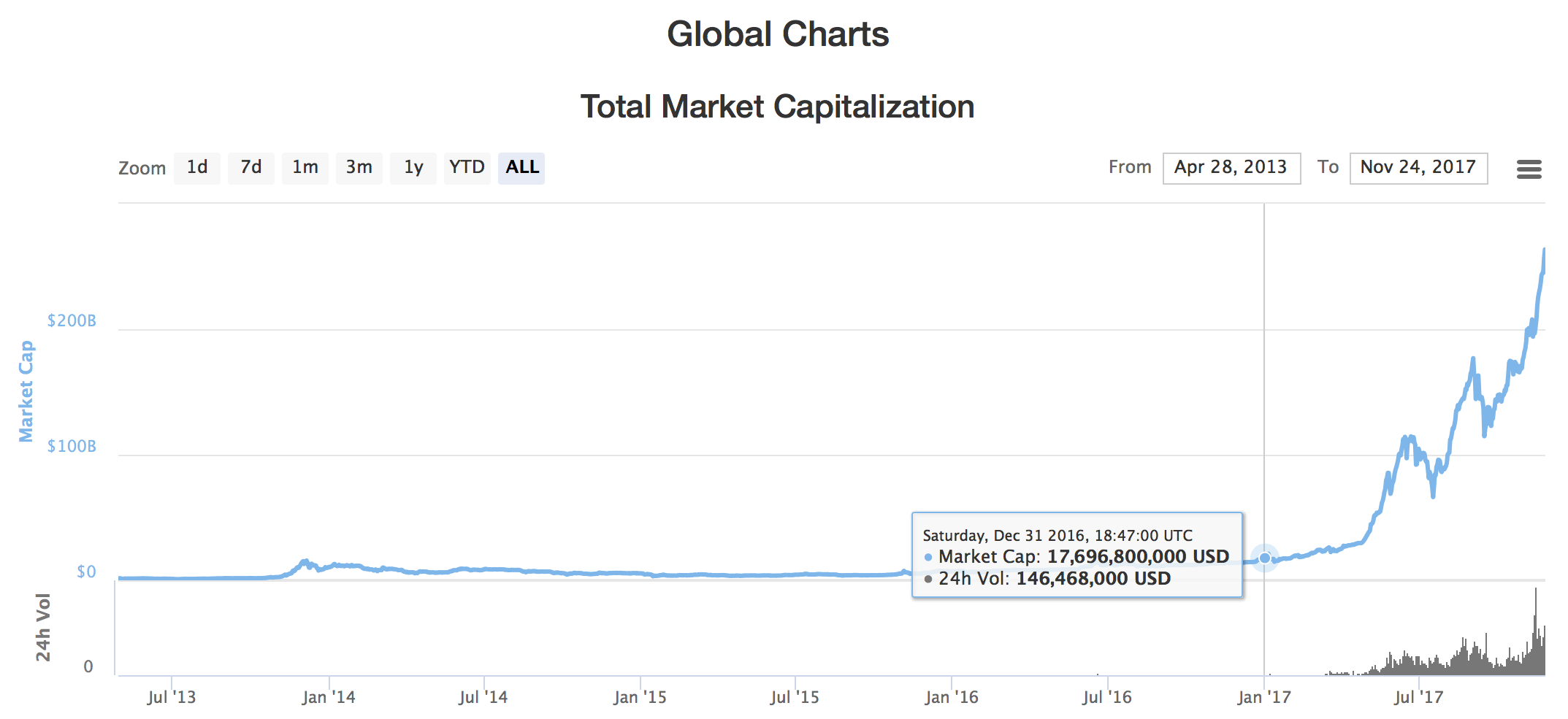Click the Jul '17 x-axis label
The image size is (1568, 719).
1418,698
